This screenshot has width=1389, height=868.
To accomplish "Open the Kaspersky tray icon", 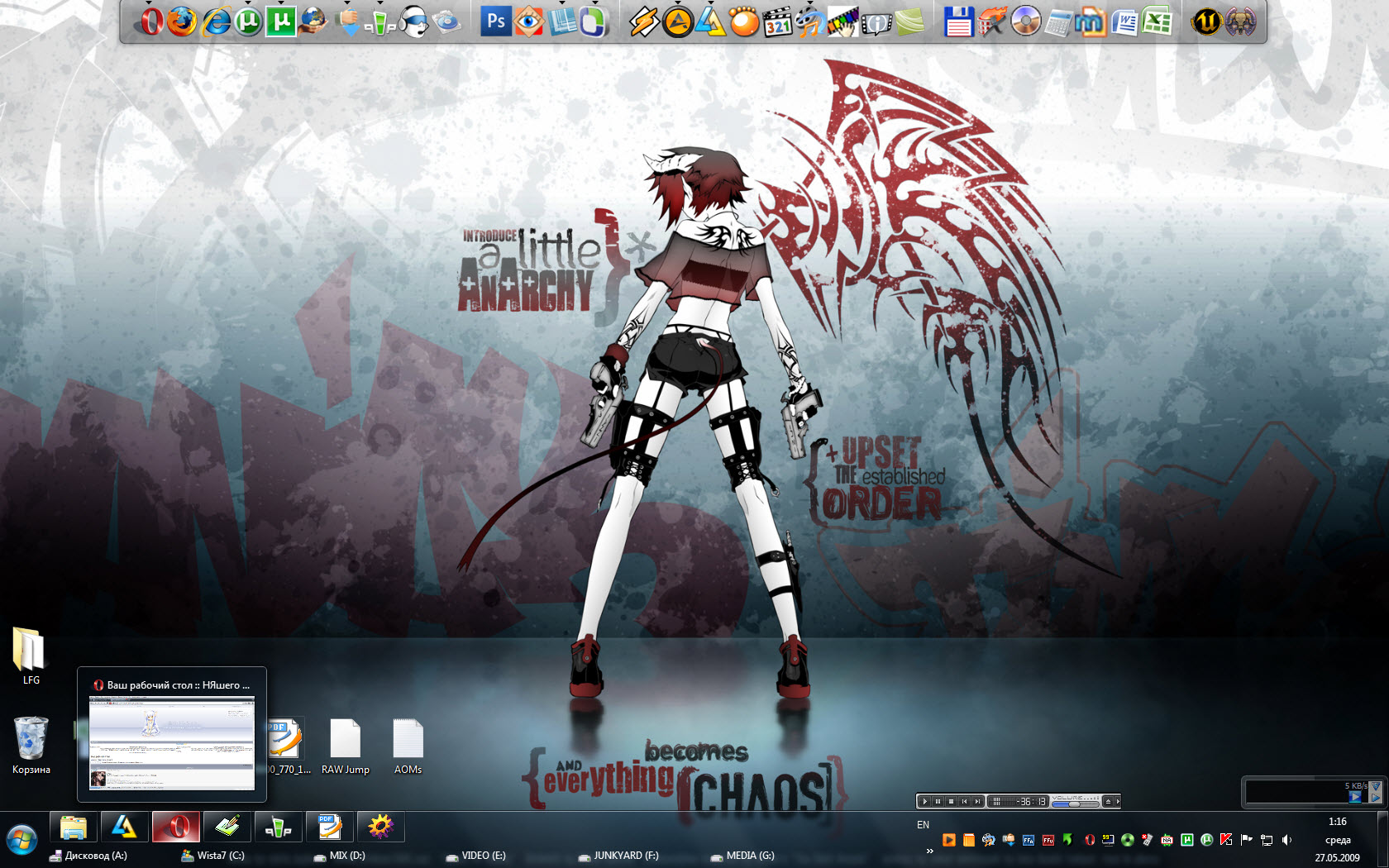I will [1225, 840].
